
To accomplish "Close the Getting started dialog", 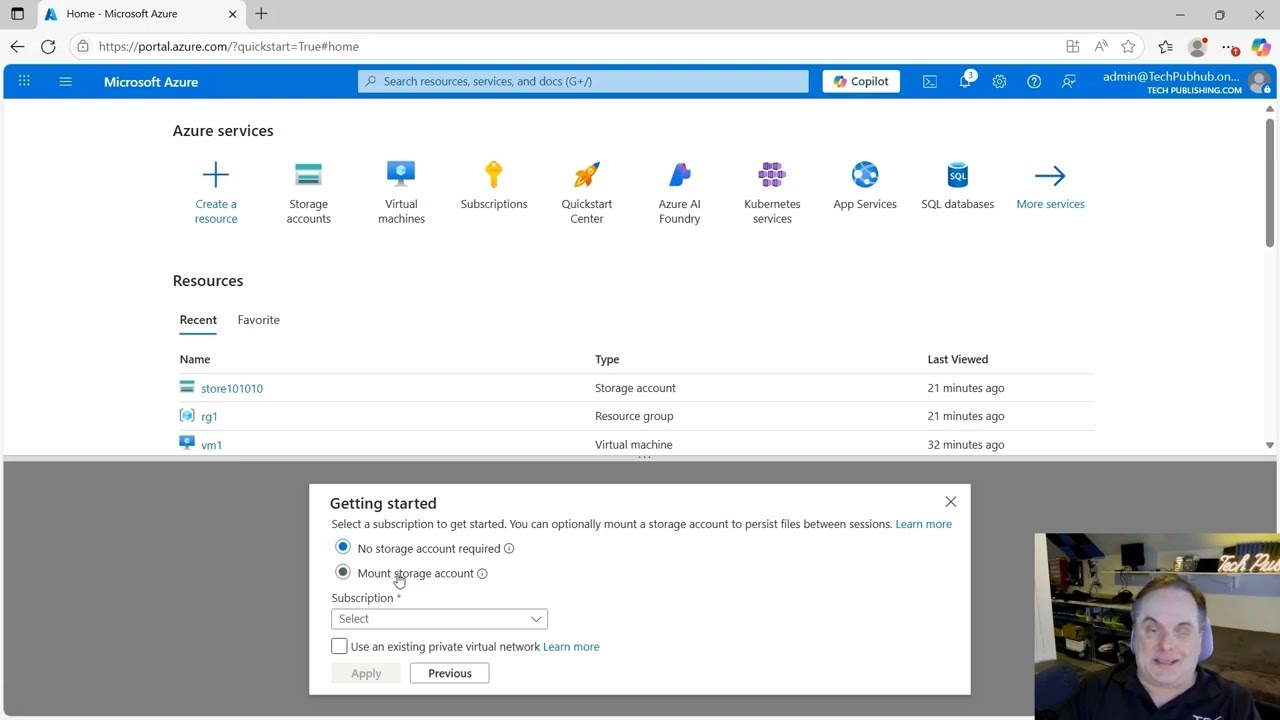I will (951, 502).
